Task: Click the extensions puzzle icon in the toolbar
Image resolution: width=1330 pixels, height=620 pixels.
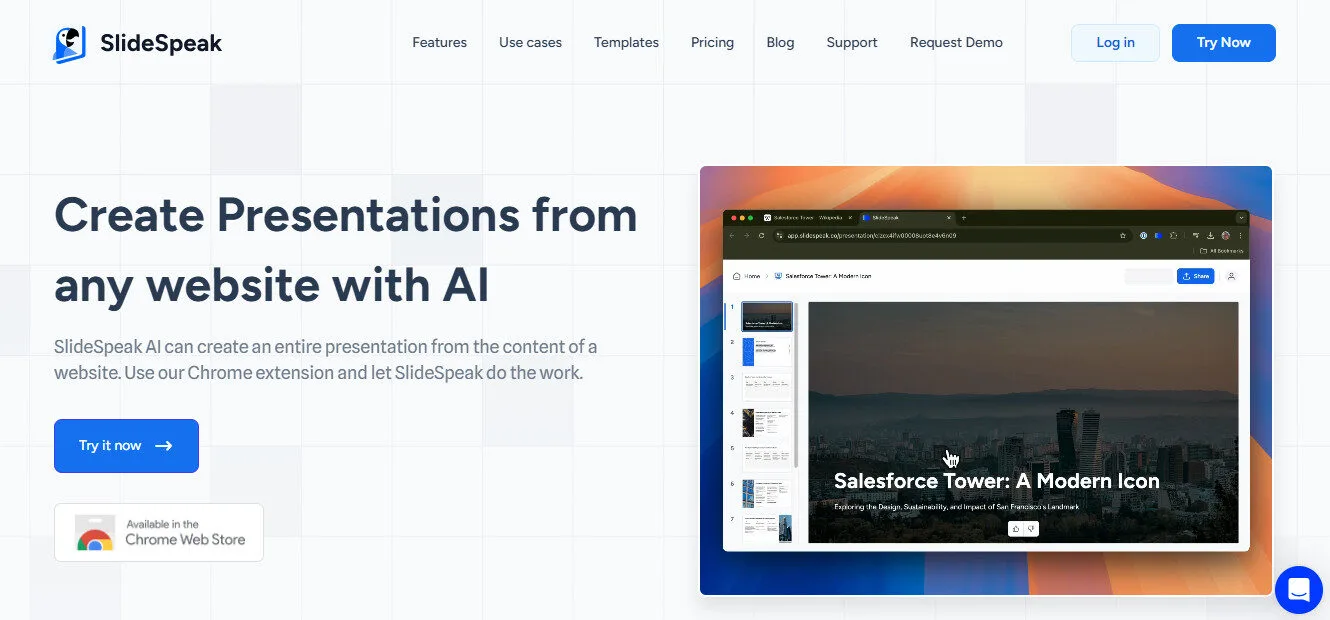Action: [x=1174, y=235]
